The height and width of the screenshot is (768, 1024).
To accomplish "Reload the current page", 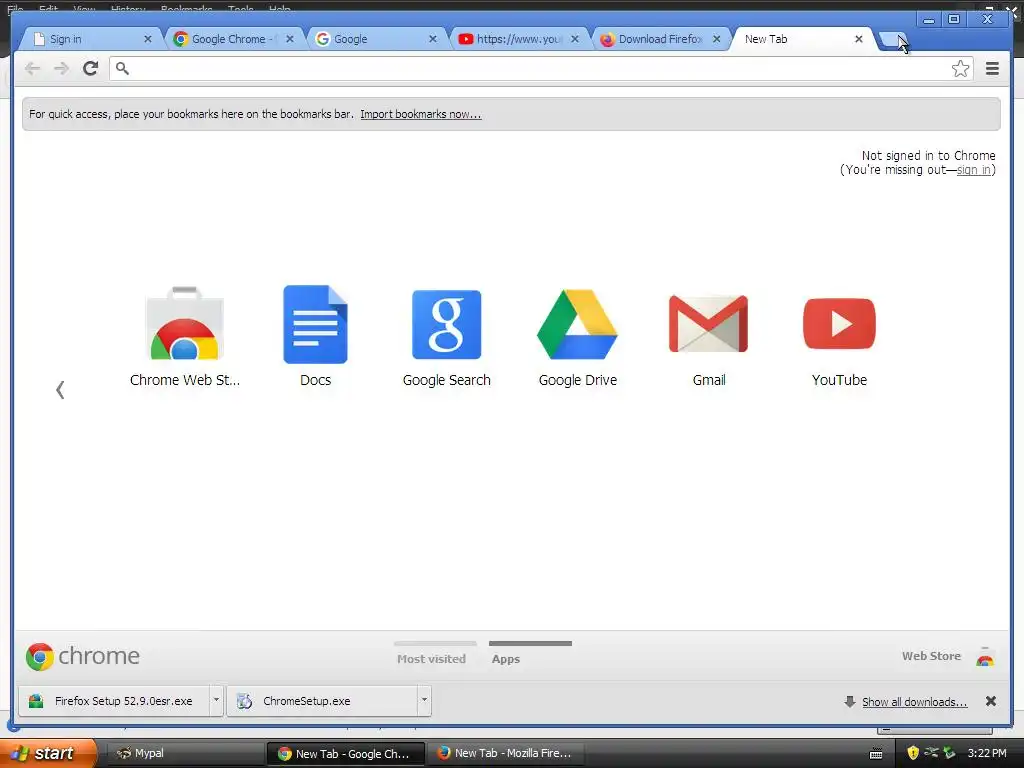I will click(x=91, y=69).
